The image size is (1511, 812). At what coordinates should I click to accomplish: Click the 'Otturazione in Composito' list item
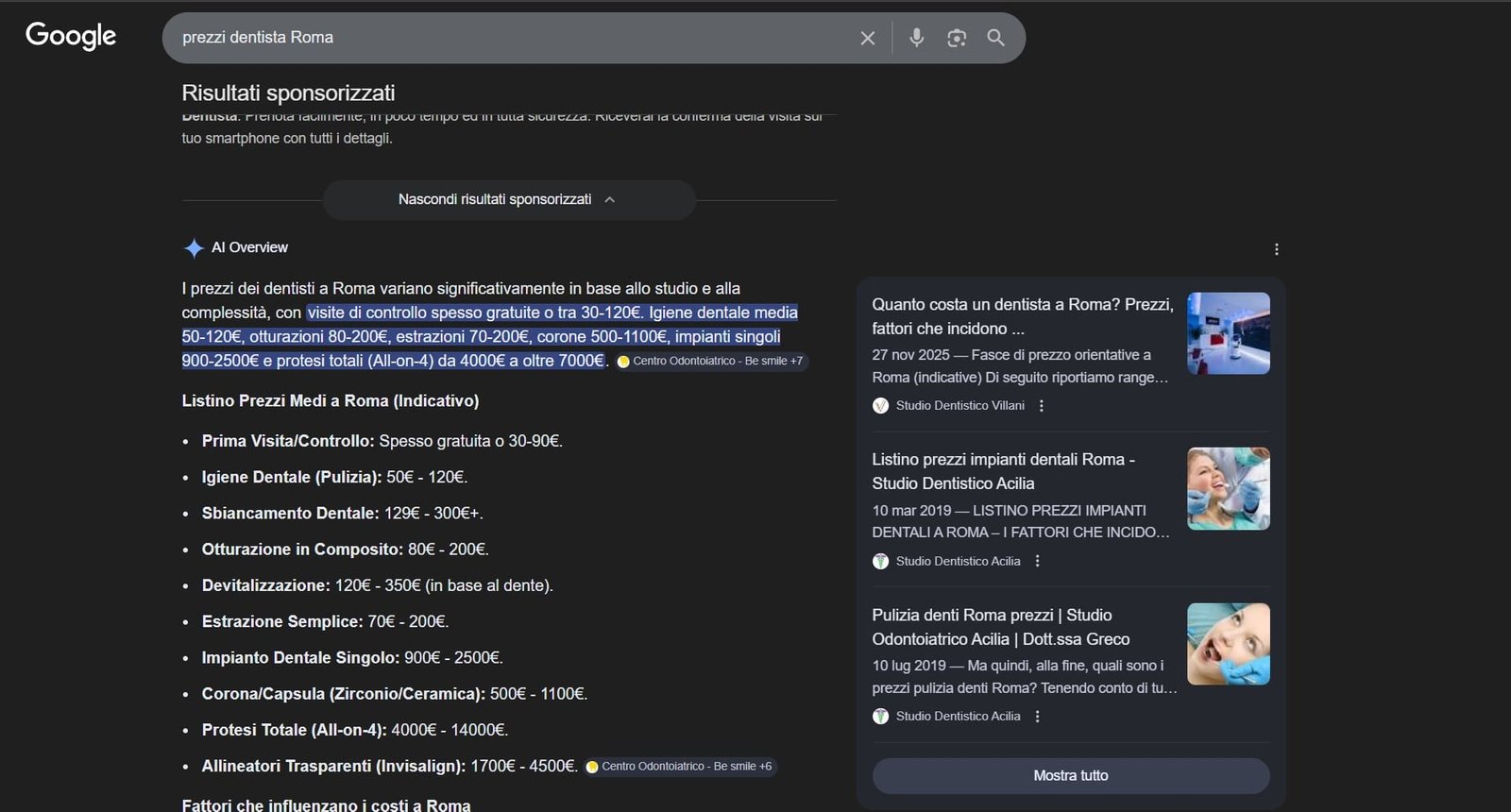click(x=345, y=550)
